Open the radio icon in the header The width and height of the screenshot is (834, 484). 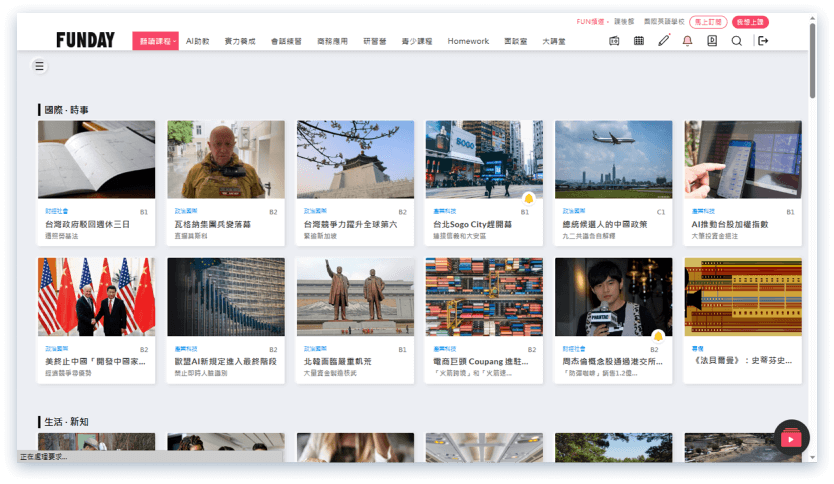pyautogui.click(x=614, y=41)
